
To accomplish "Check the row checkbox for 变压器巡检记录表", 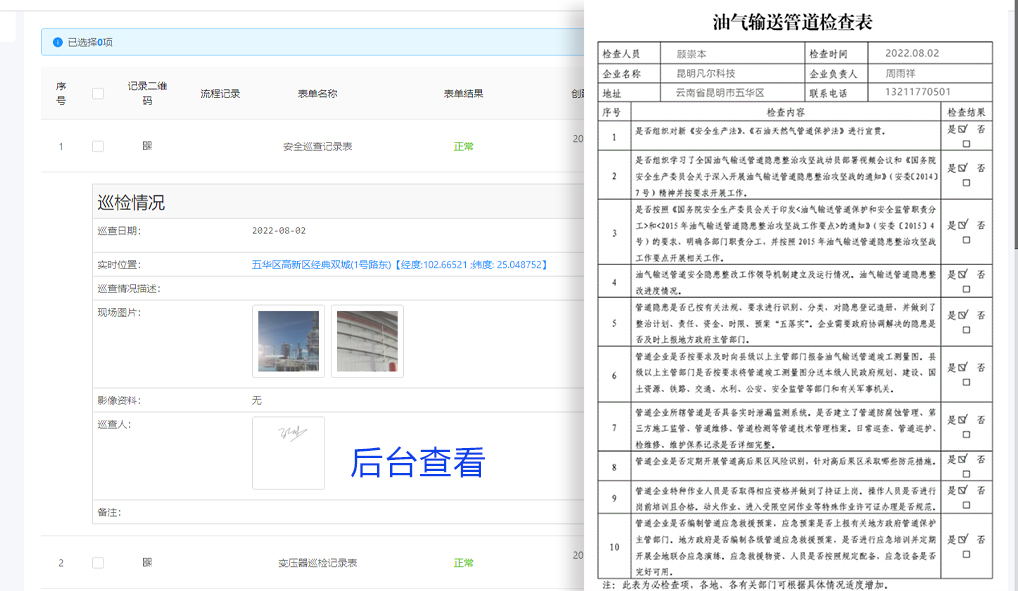I will coord(97,562).
